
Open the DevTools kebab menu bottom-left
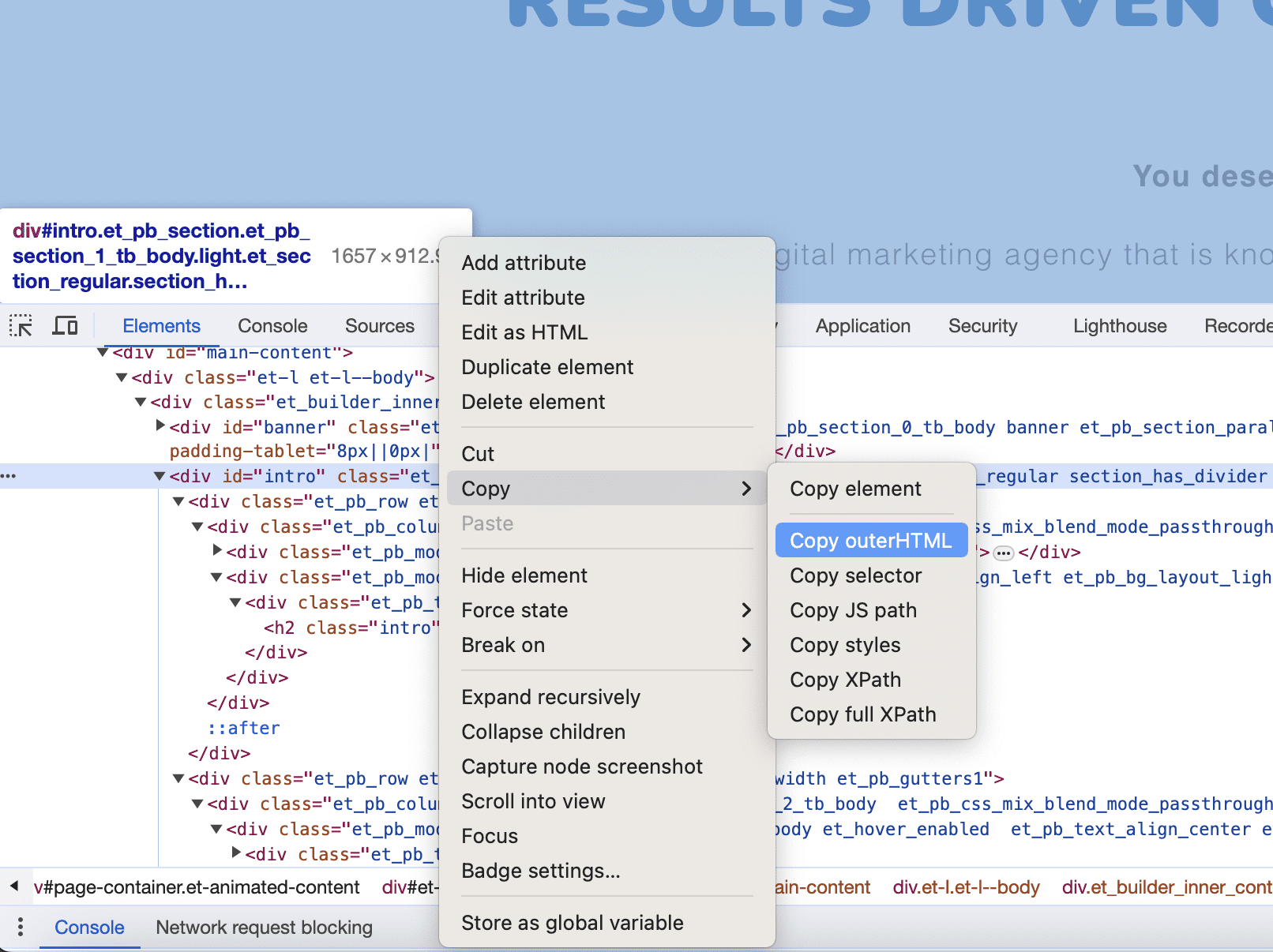tap(20, 928)
